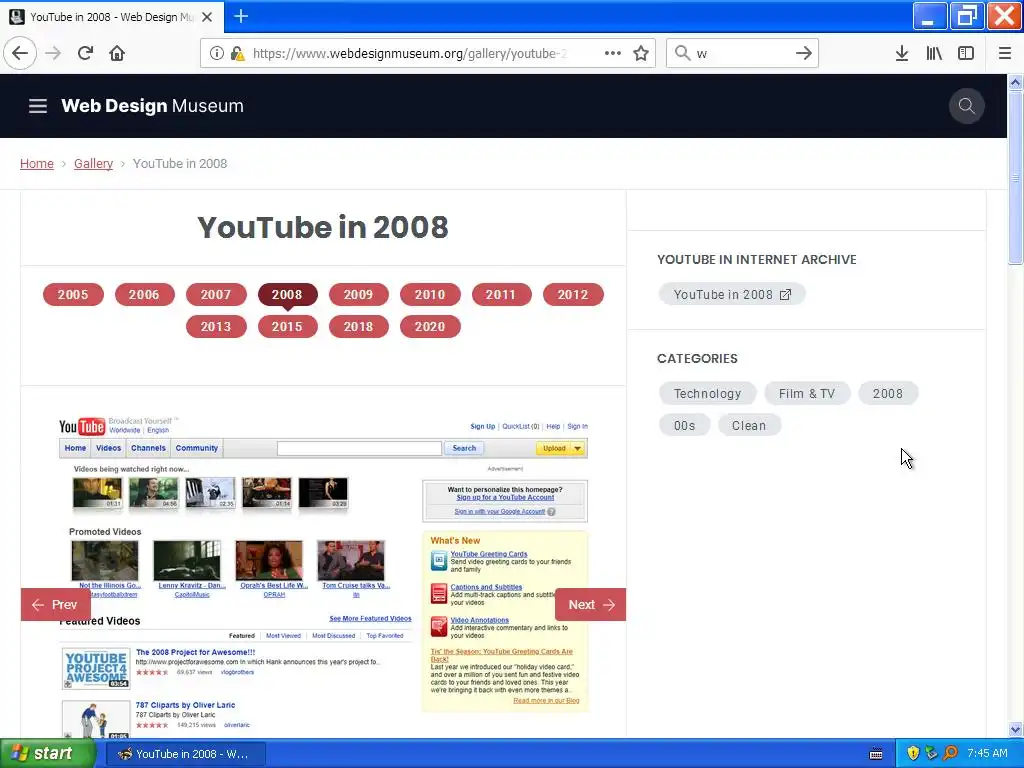Select the 2007 year pill

click(x=216, y=295)
